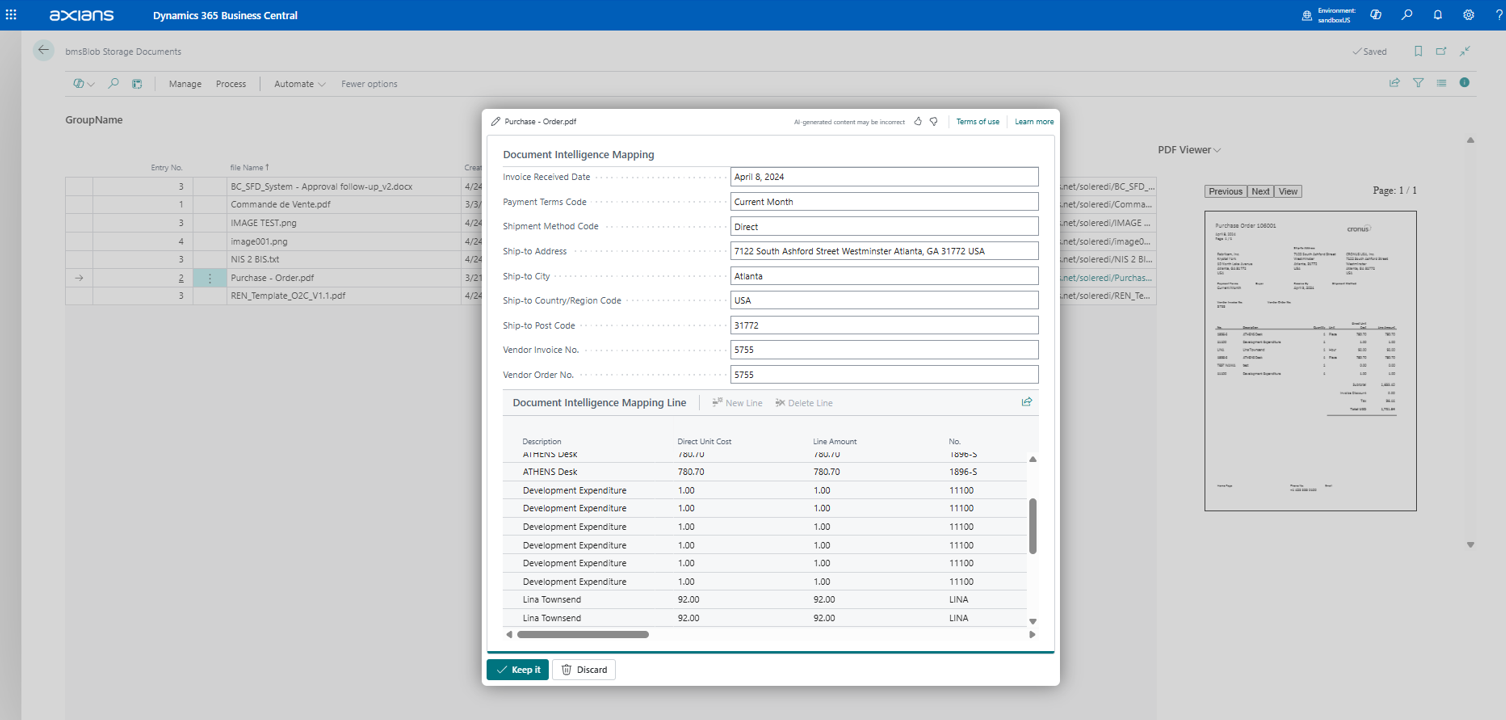Click the thumbs up feedback icon

tap(918, 122)
